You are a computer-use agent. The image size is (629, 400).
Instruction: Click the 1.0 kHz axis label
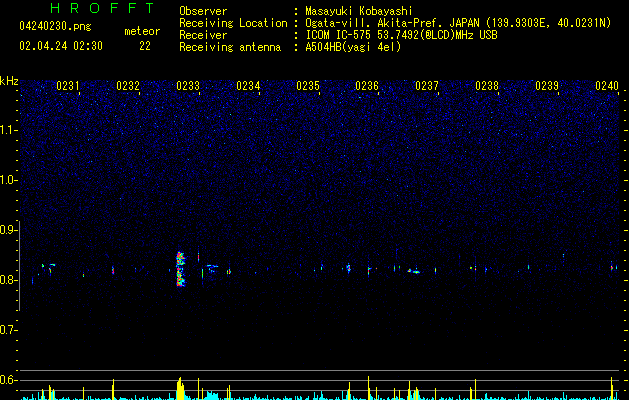[x=8, y=180]
